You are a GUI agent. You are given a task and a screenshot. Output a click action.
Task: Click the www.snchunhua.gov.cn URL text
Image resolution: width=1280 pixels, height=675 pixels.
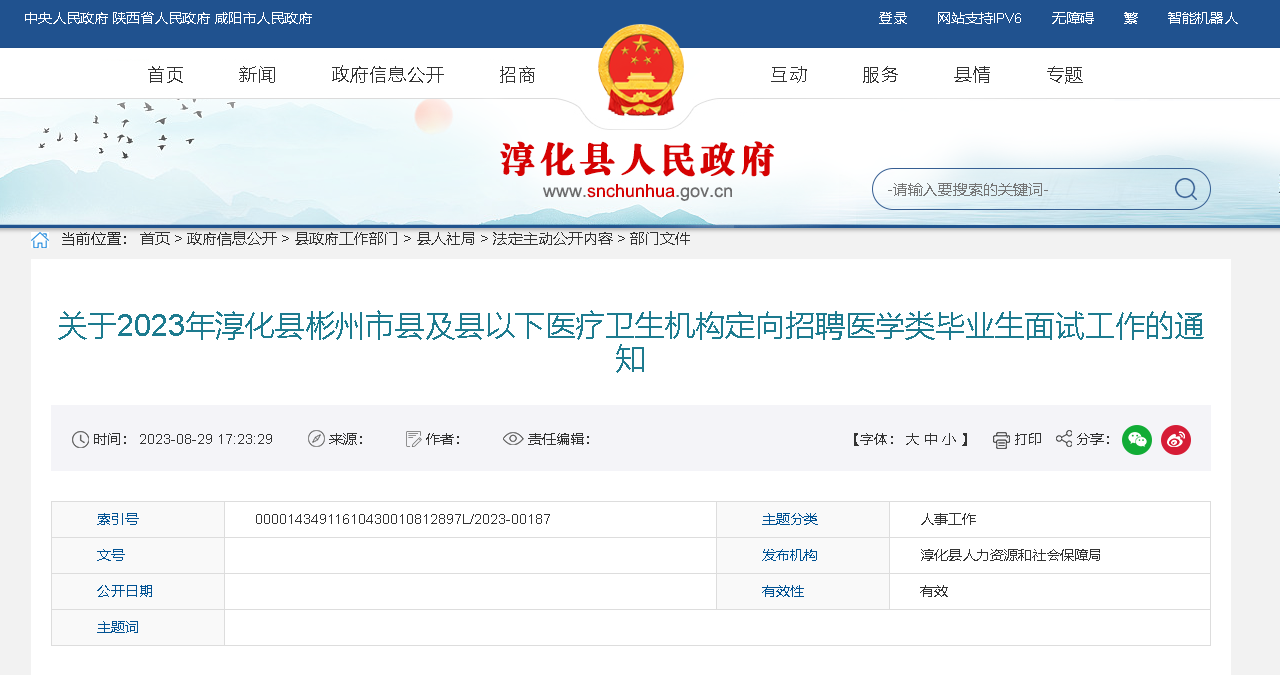pyautogui.click(x=638, y=192)
